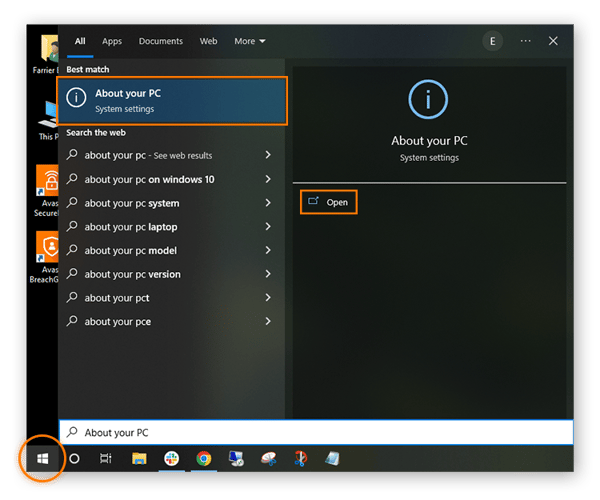The height and width of the screenshot is (500, 600).
Task: Expand arrow for 'about your pc model'
Action: pos(268,250)
